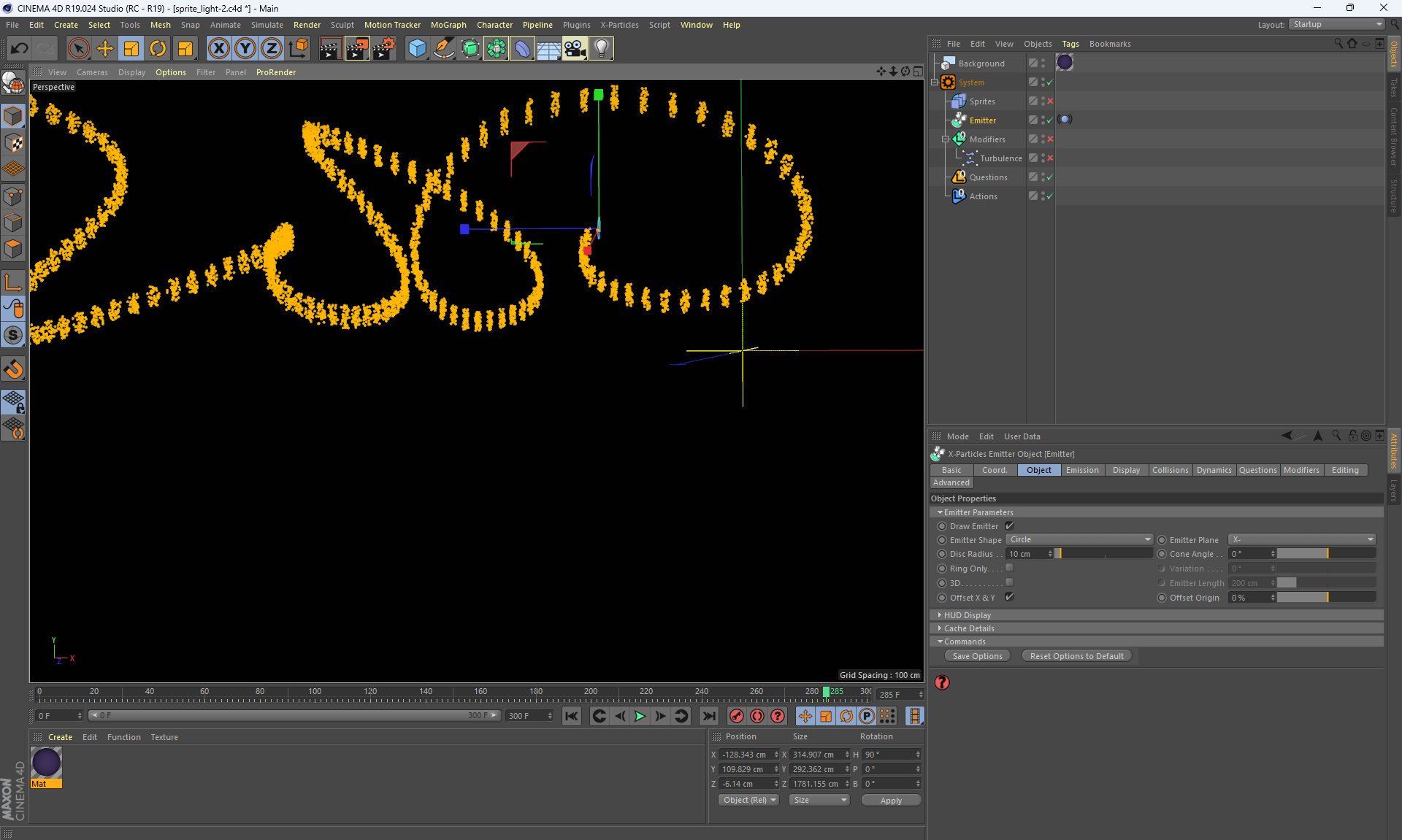
Task: Click the Light object icon
Action: point(601,49)
